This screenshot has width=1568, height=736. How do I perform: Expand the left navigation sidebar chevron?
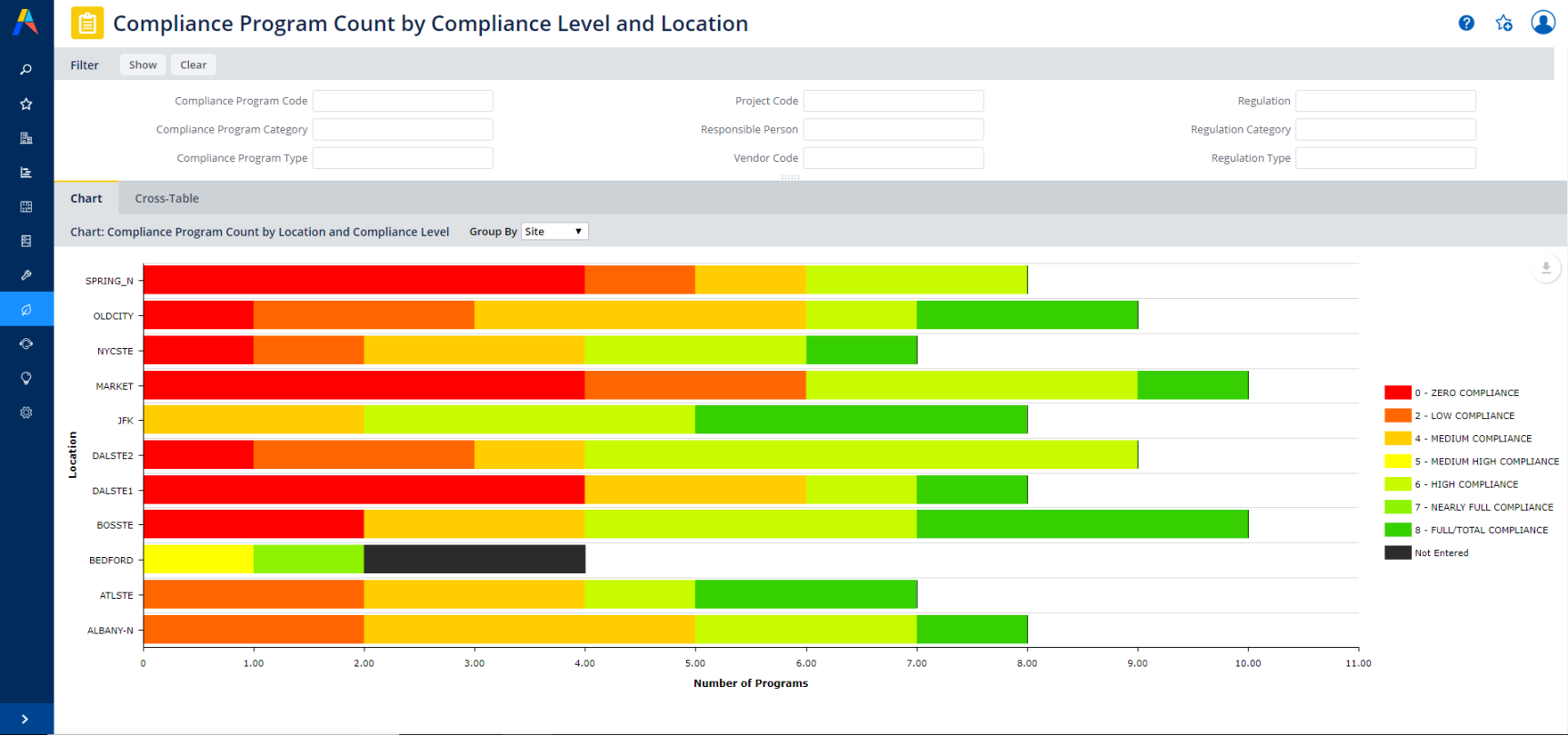pos(25,719)
